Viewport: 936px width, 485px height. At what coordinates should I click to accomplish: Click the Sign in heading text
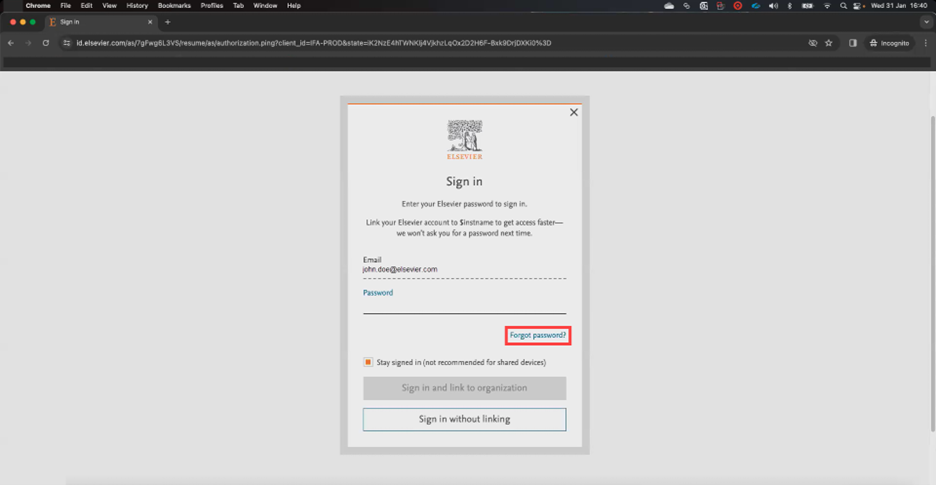pyautogui.click(x=464, y=182)
